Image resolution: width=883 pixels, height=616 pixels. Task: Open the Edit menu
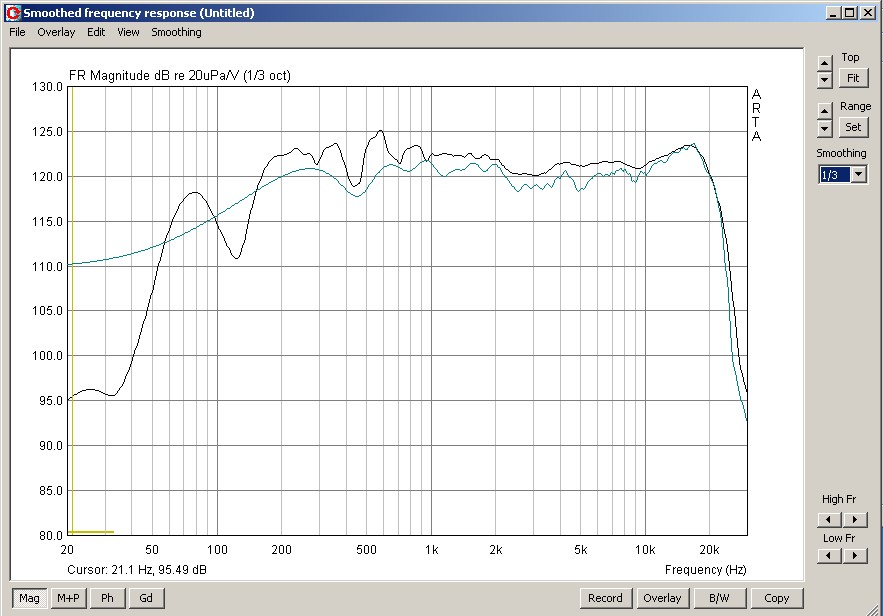pyautogui.click(x=96, y=32)
